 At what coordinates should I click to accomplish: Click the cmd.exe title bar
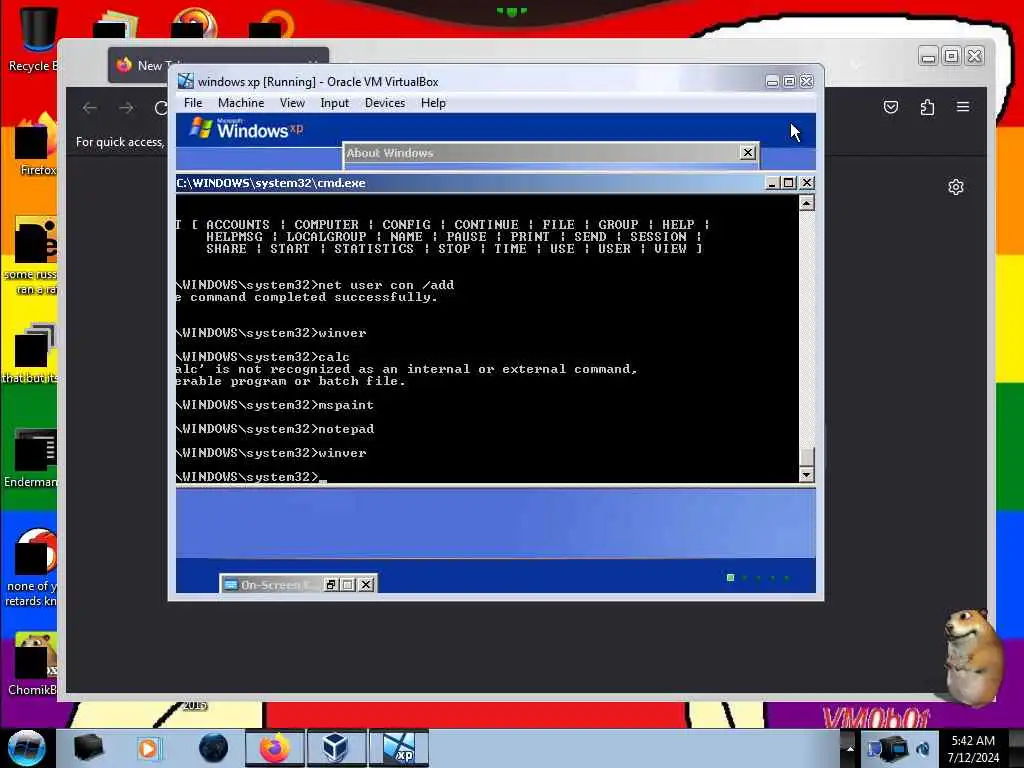point(470,183)
